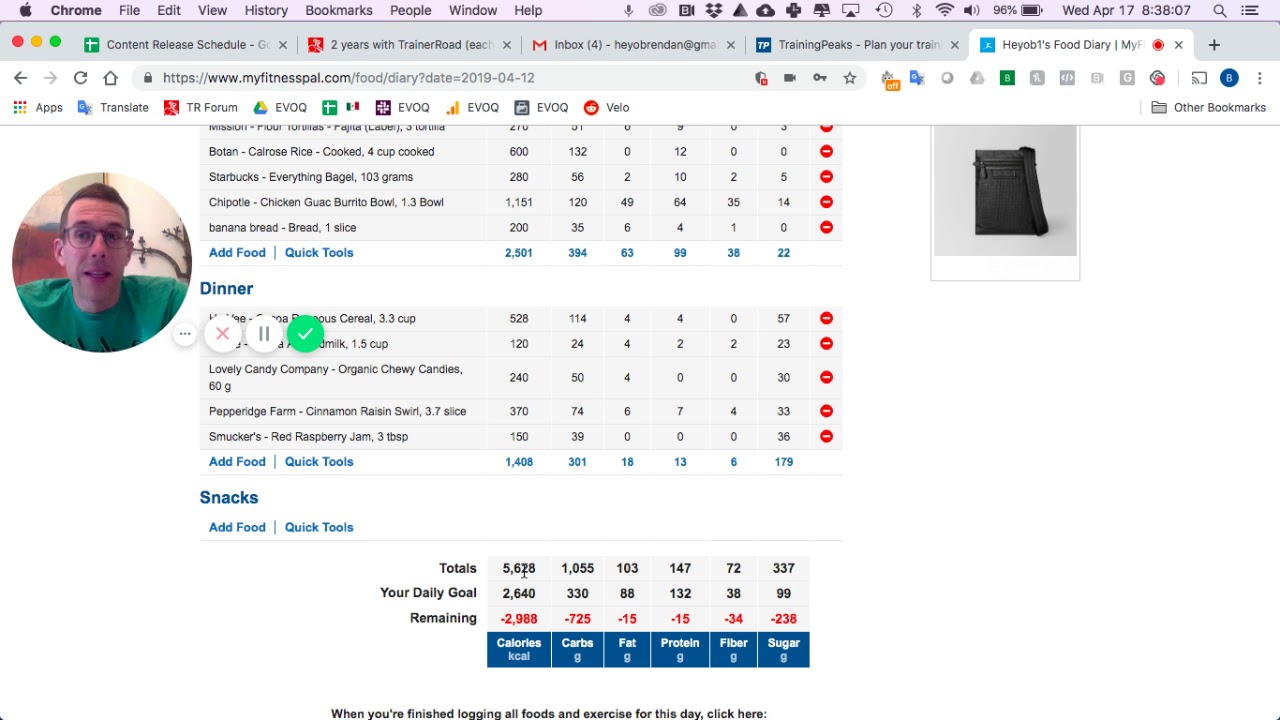Remove the Cocoa cereal 3.3 cup entry
Image resolution: width=1280 pixels, height=720 pixels.
point(826,318)
